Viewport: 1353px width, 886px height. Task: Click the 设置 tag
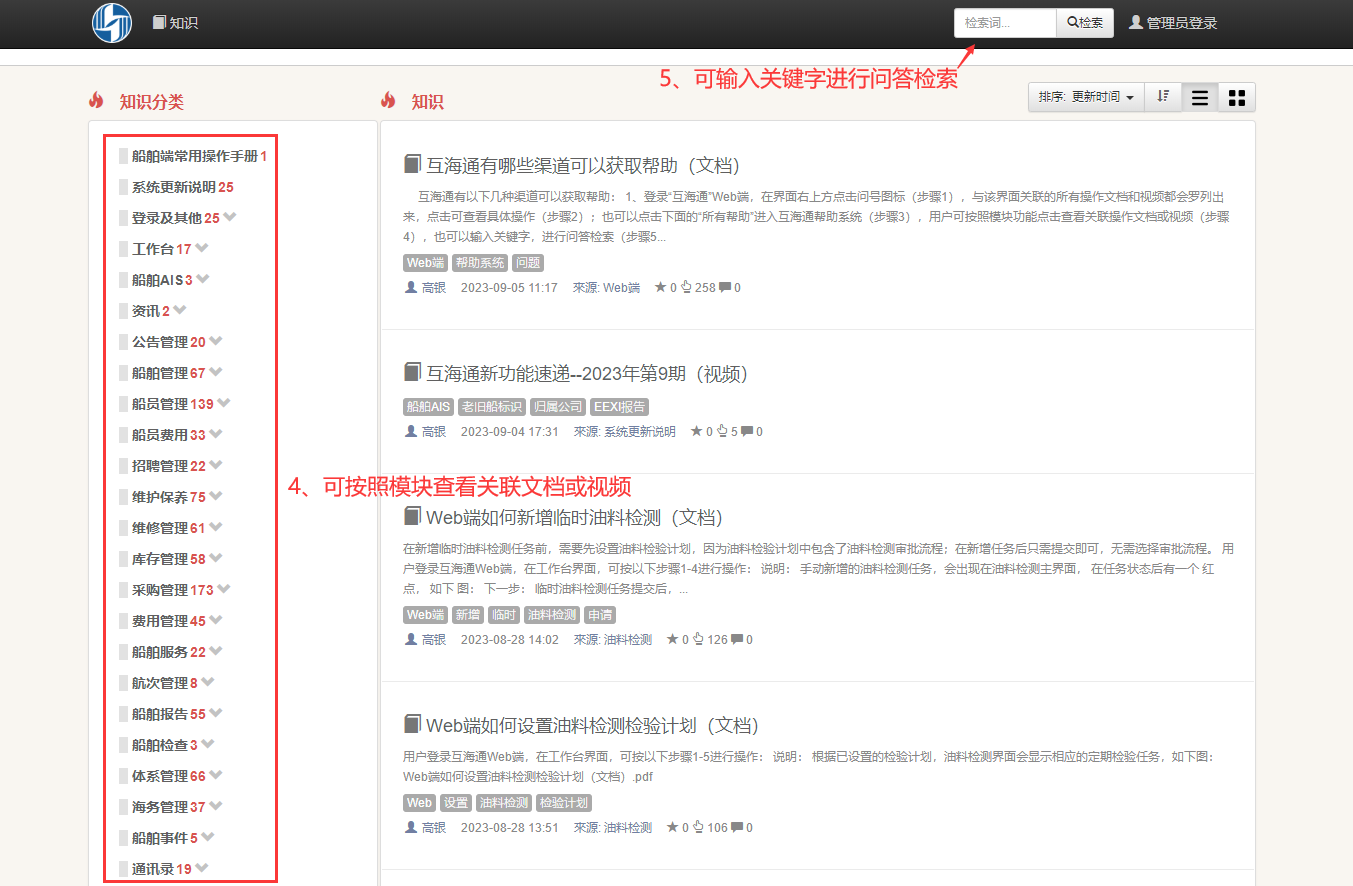[x=456, y=803]
